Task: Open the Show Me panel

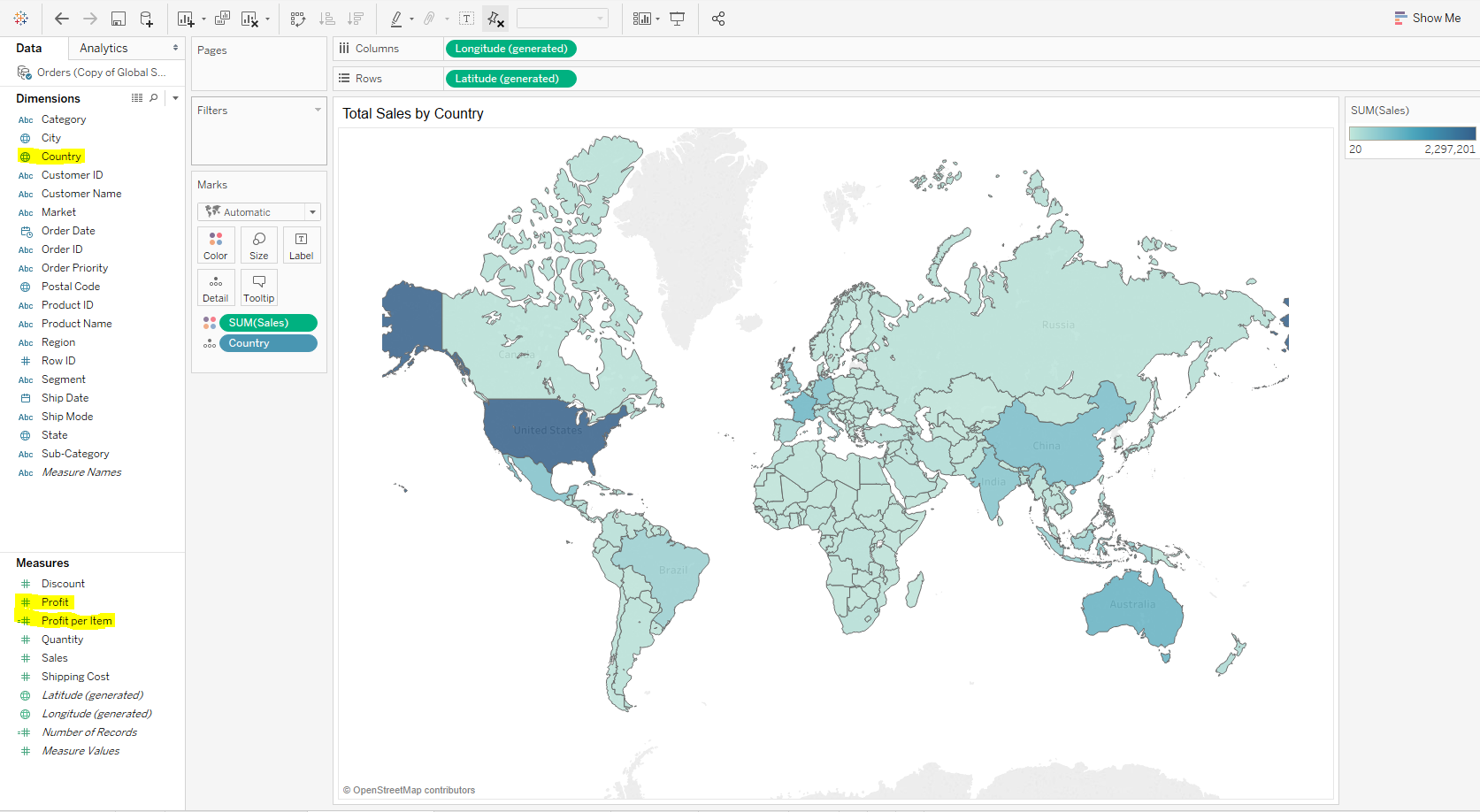Action: pos(1427,18)
